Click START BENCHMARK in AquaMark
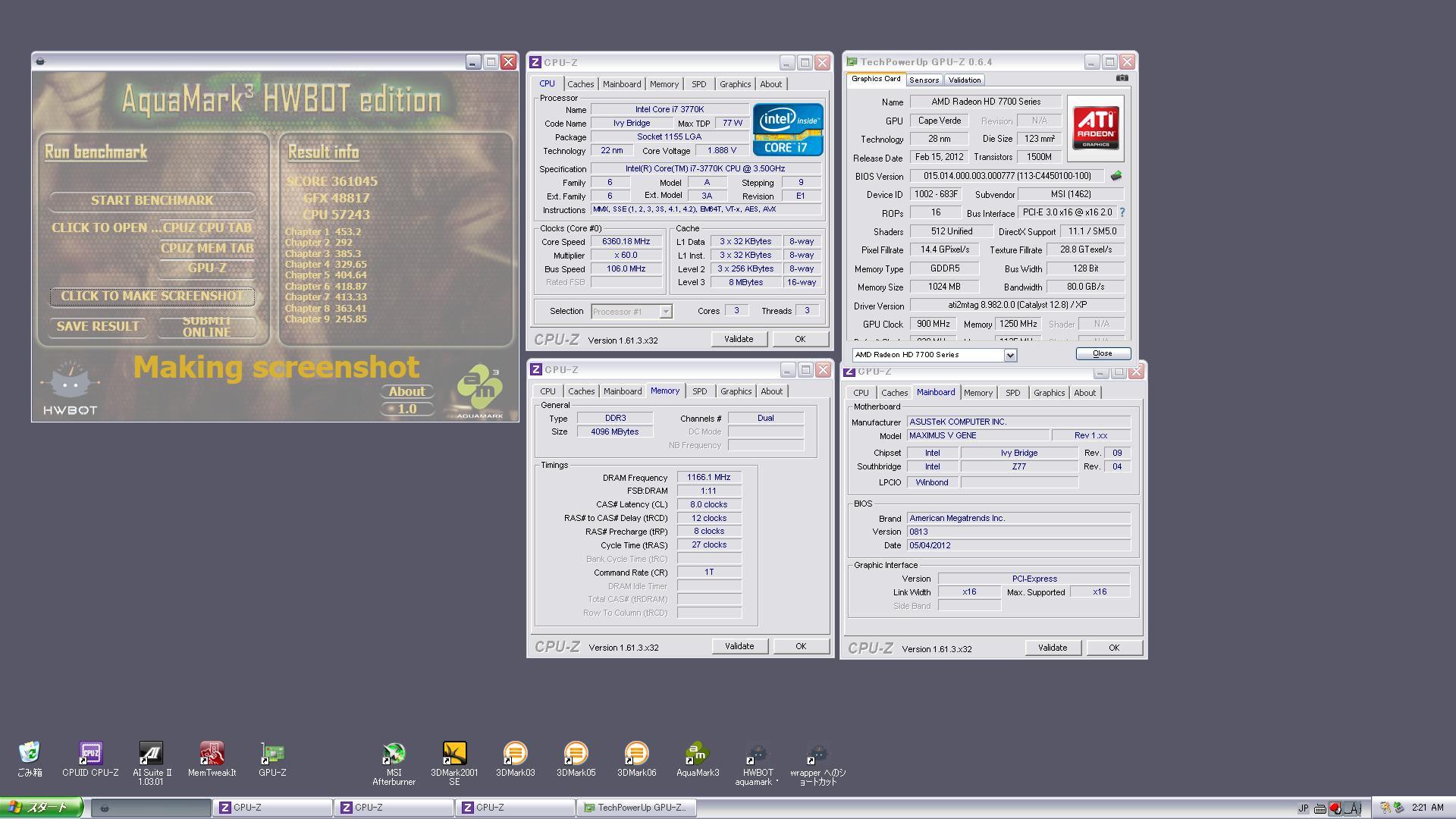This screenshot has width=1456, height=819. tap(152, 201)
